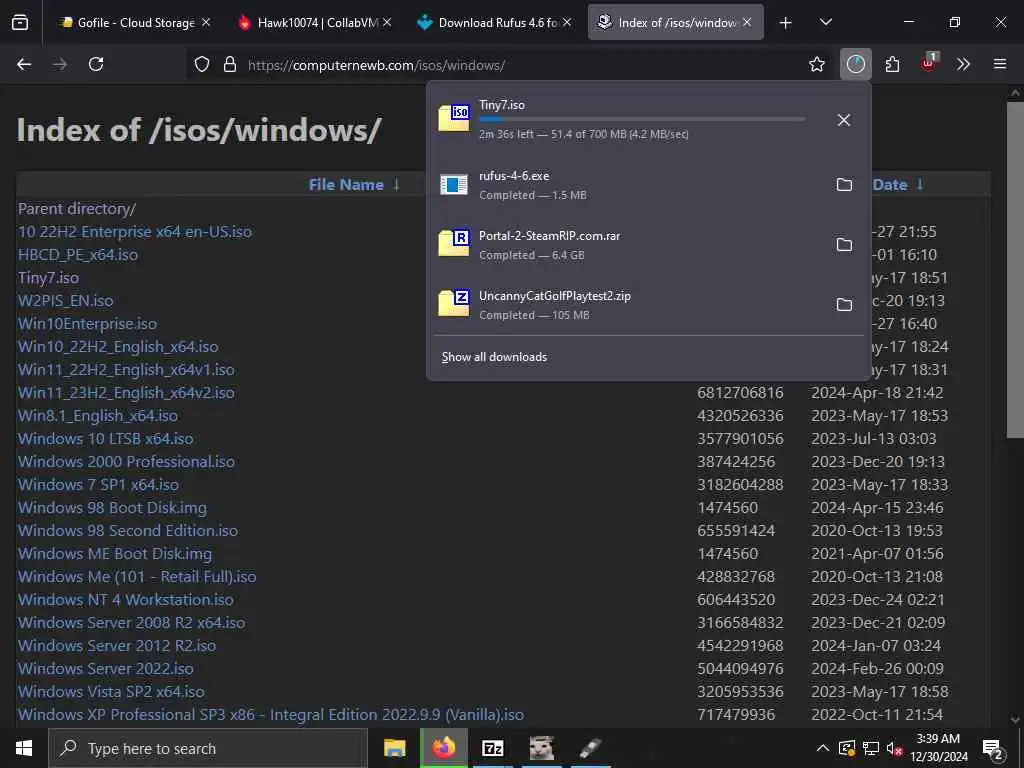
Task: Open Rufus USB icon in taskbar
Action: point(590,748)
